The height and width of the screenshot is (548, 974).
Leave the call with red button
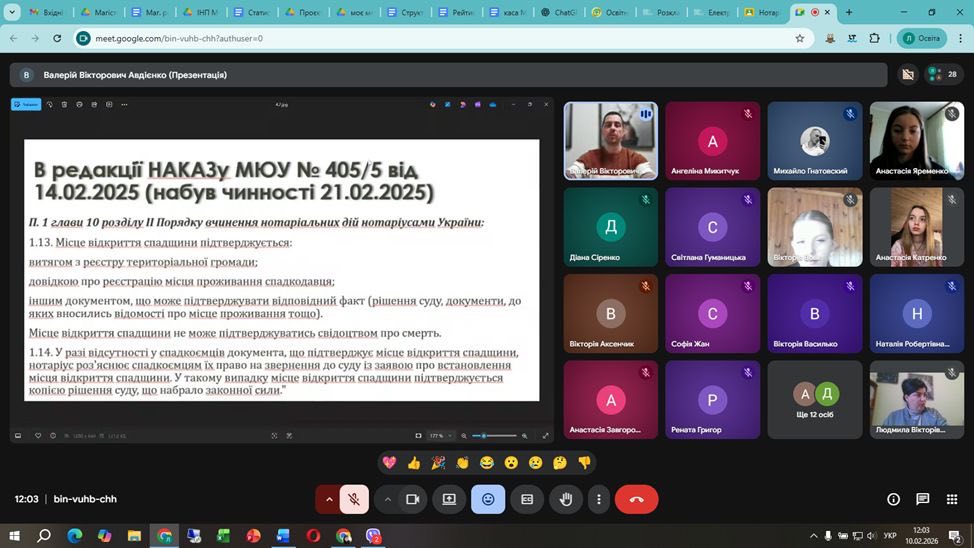(x=637, y=499)
